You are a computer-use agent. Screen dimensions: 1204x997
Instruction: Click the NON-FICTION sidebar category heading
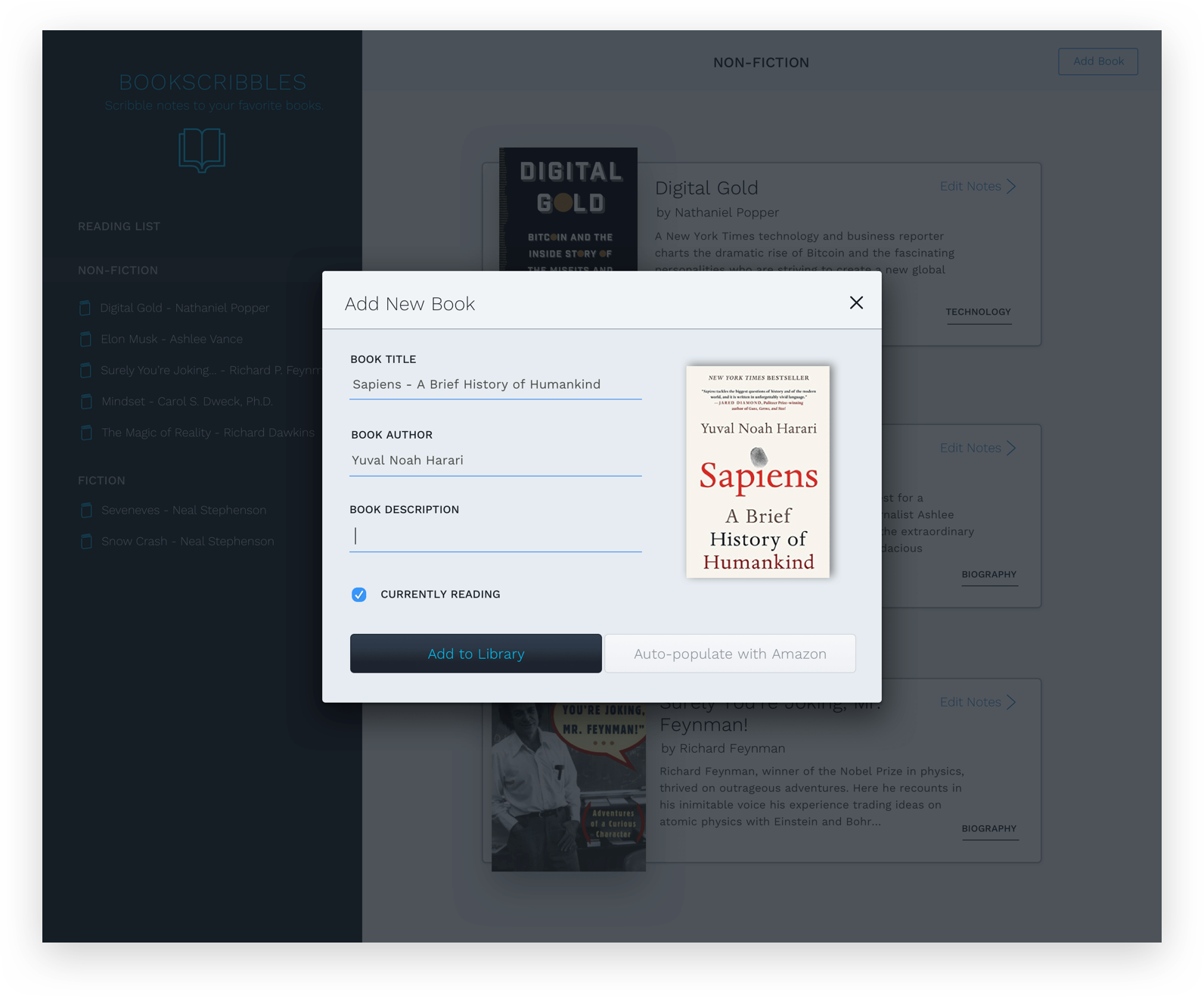[118, 270]
